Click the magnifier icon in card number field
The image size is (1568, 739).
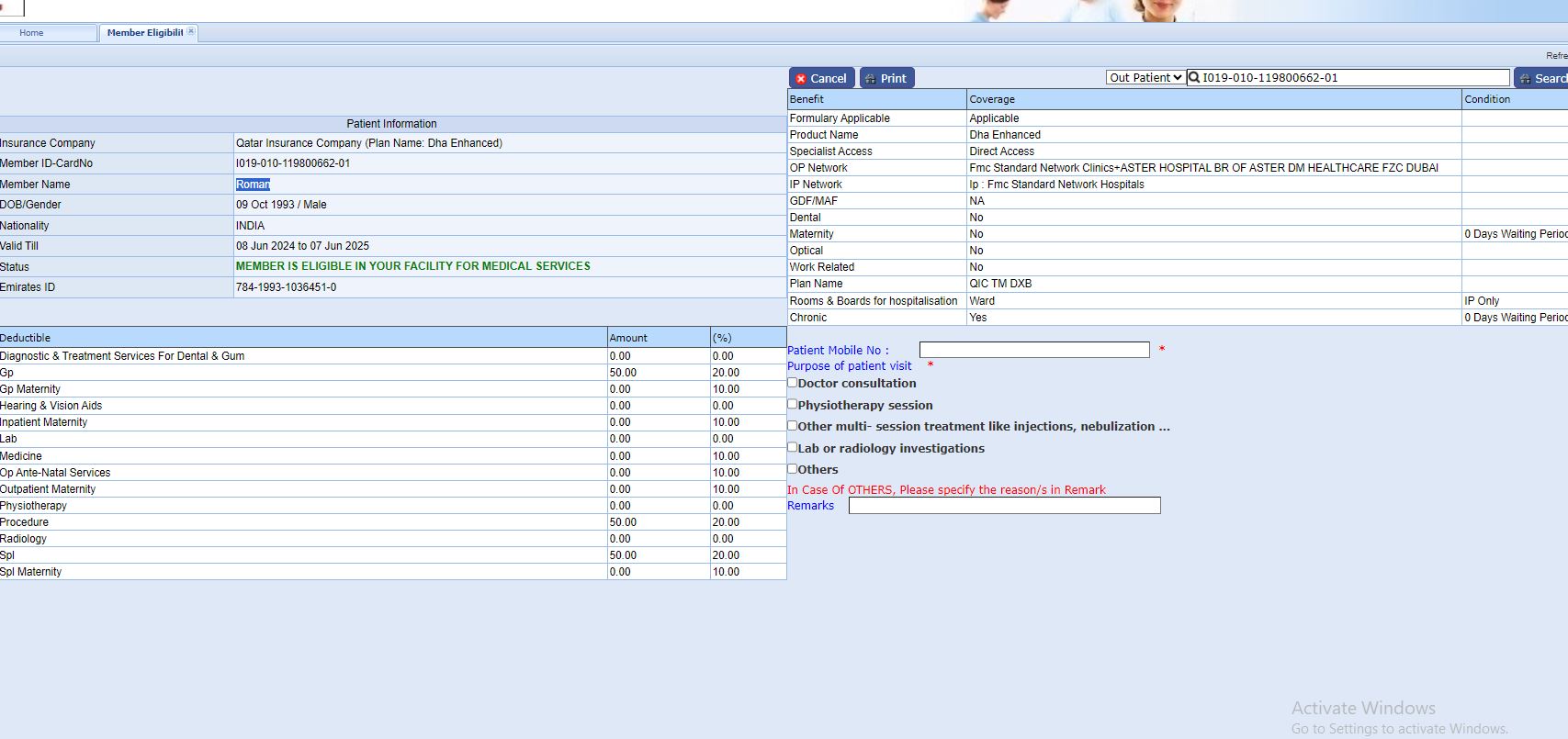pos(1194,78)
